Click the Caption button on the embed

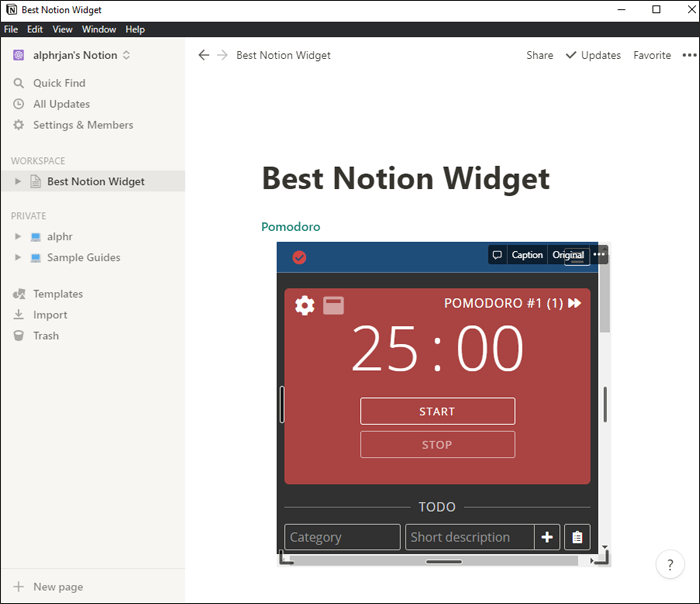point(527,255)
